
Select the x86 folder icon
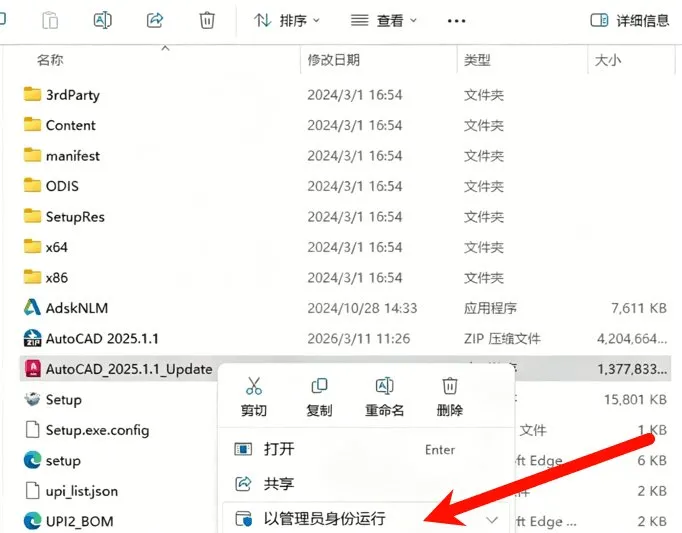click(x=32, y=277)
